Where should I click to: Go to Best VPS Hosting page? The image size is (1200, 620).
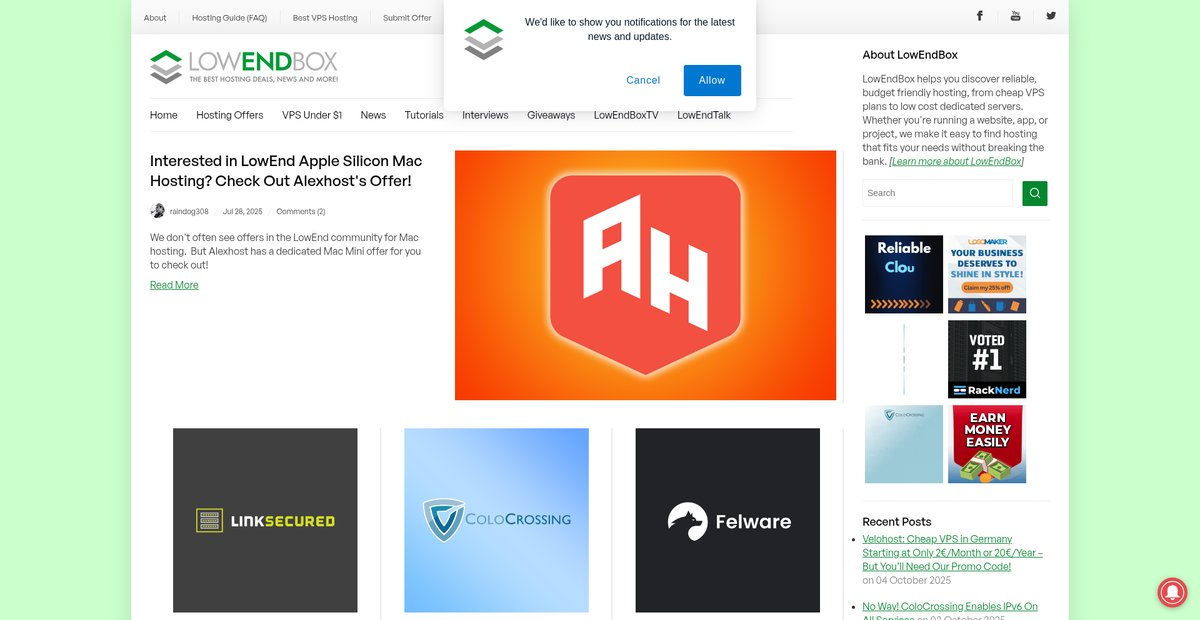pyautogui.click(x=325, y=17)
